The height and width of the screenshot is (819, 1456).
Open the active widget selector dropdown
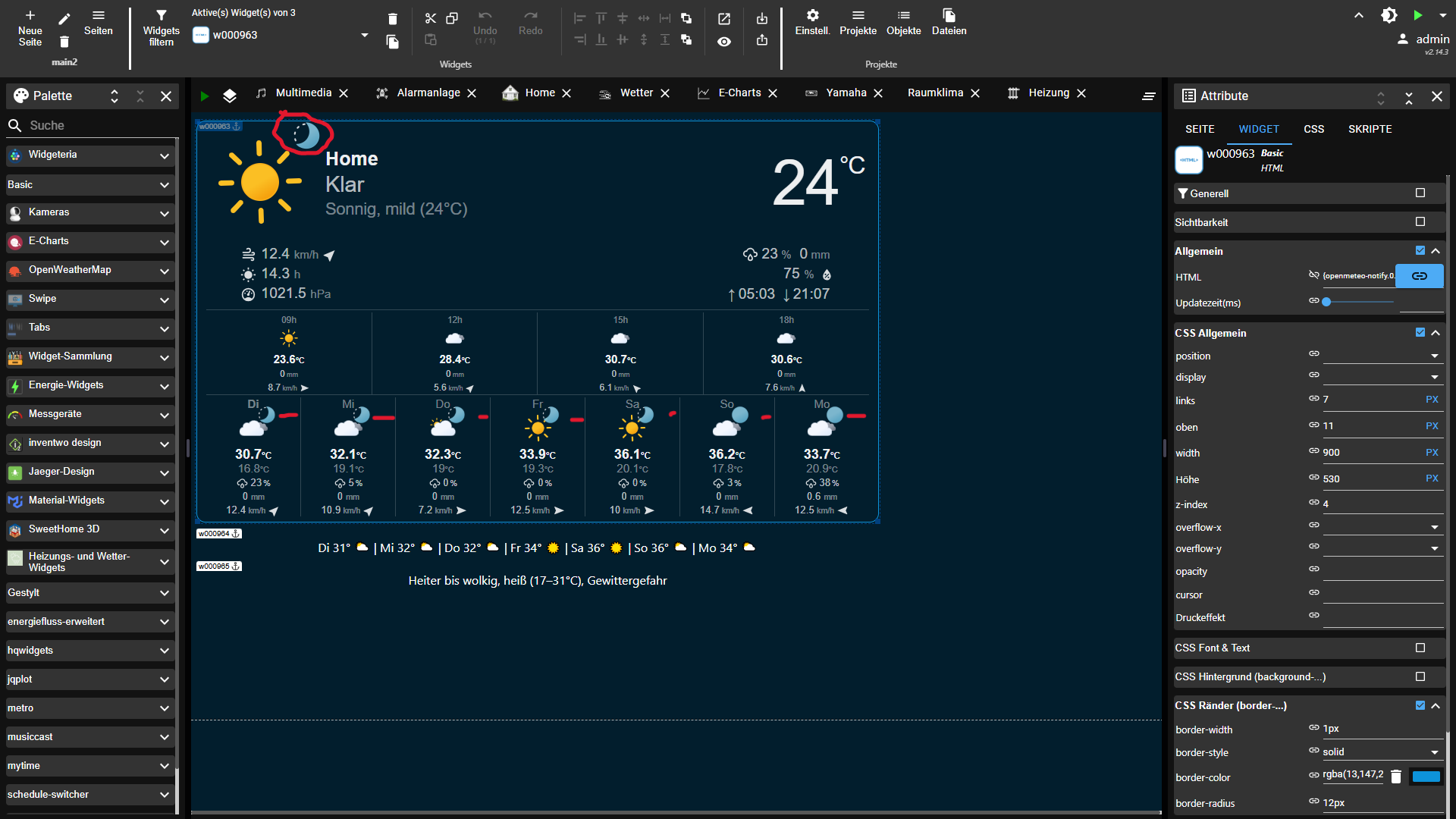[x=365, y=35]
